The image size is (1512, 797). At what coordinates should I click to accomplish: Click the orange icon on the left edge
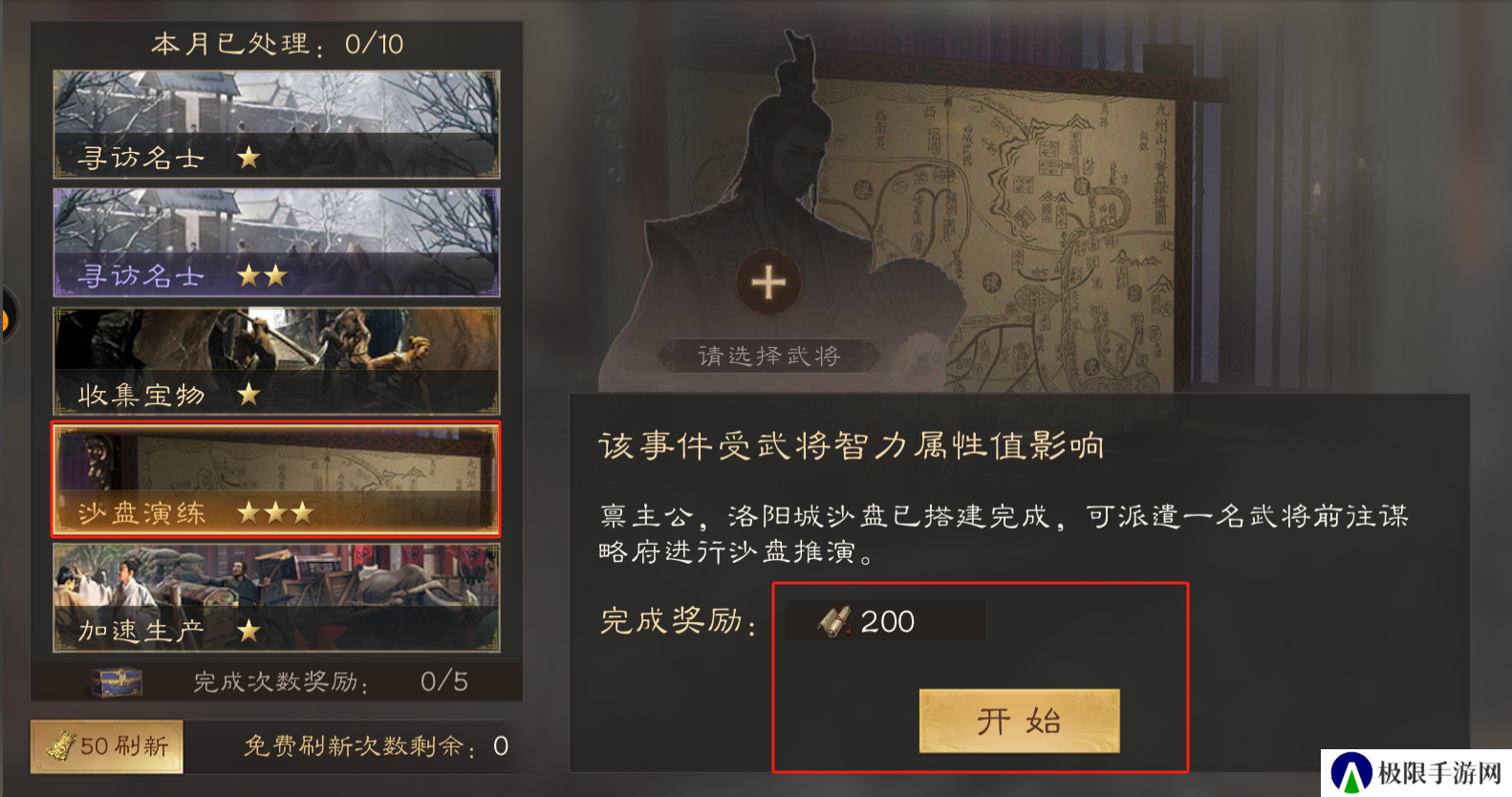coord(4,316)
